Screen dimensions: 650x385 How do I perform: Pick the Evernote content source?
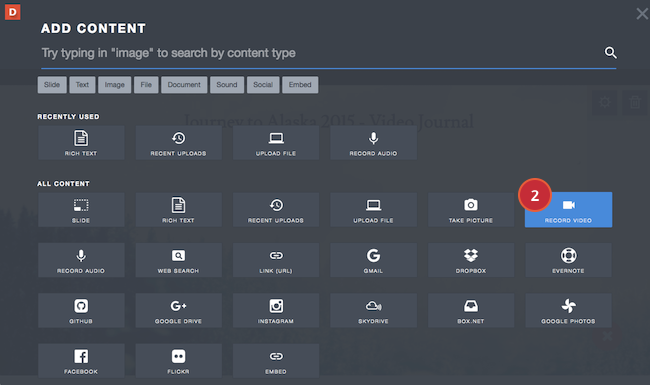pos(568,260)
